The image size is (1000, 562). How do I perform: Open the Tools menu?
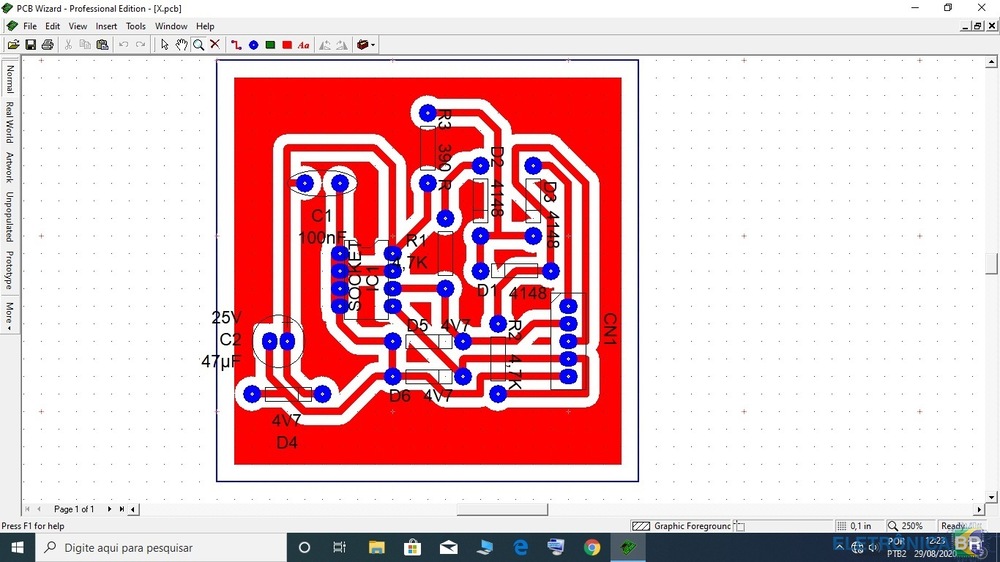135,26
